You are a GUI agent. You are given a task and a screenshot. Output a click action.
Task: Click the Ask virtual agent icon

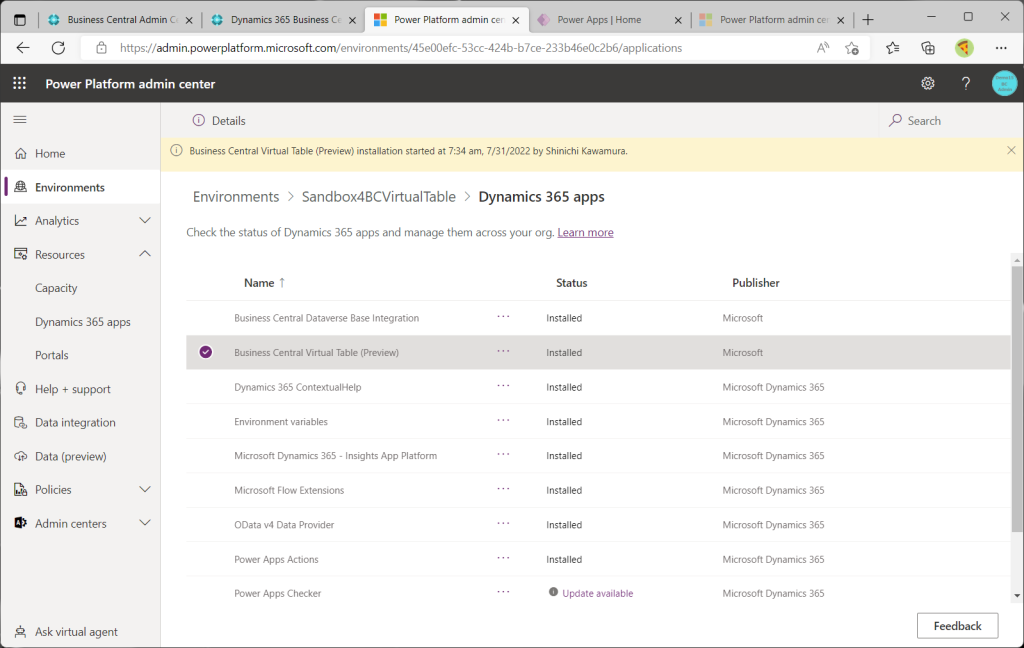point(21,632)
